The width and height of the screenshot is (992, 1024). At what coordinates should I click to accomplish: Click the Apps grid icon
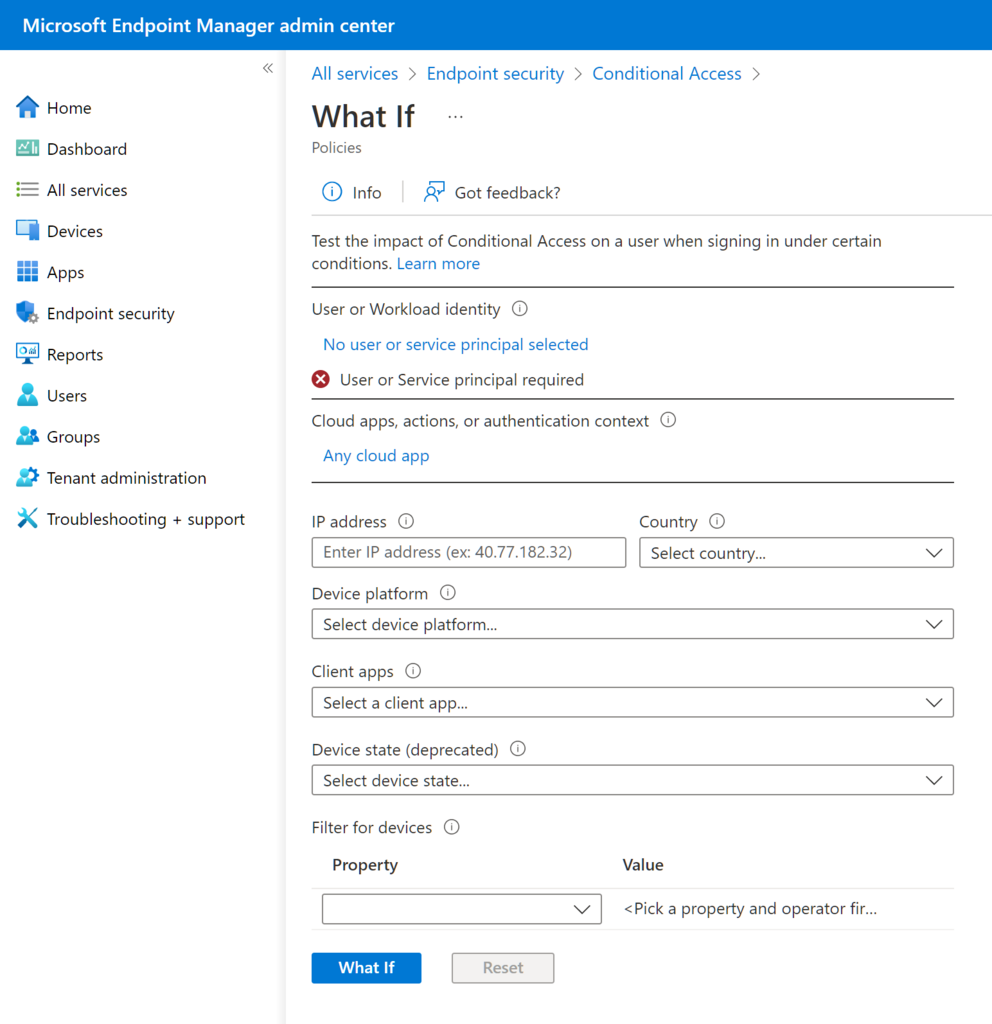tap(27, 272)
